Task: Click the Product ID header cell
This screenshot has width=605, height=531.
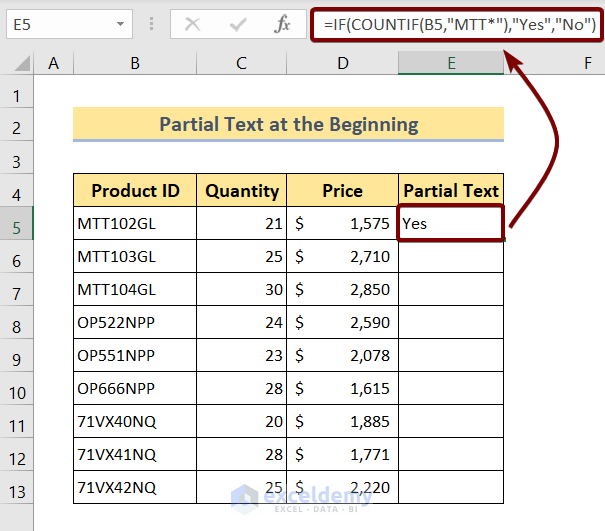Action: [135, 190]
